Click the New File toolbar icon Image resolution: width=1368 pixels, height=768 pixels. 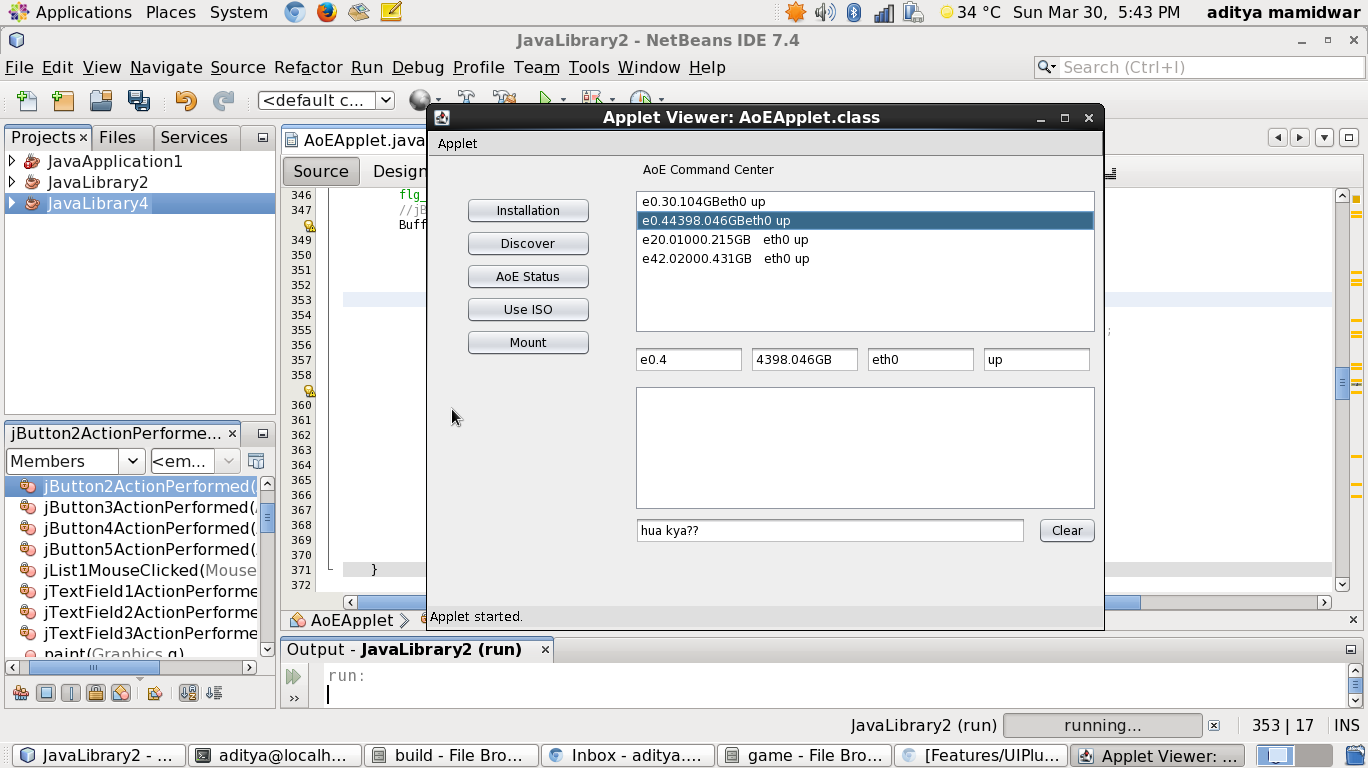click(27, 100)
